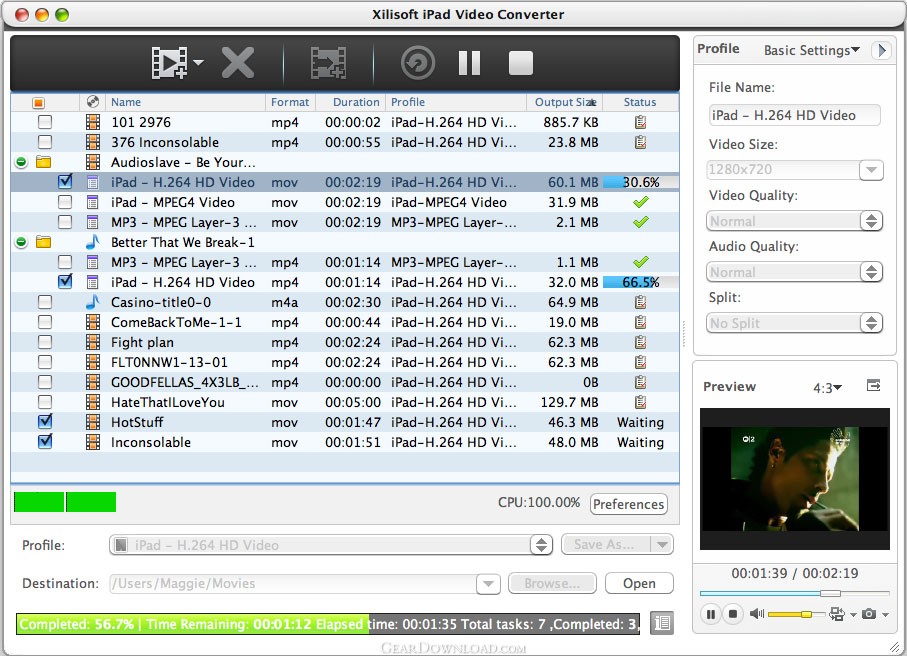
Task: Pause the preview playback
Action: coord(711,614)
